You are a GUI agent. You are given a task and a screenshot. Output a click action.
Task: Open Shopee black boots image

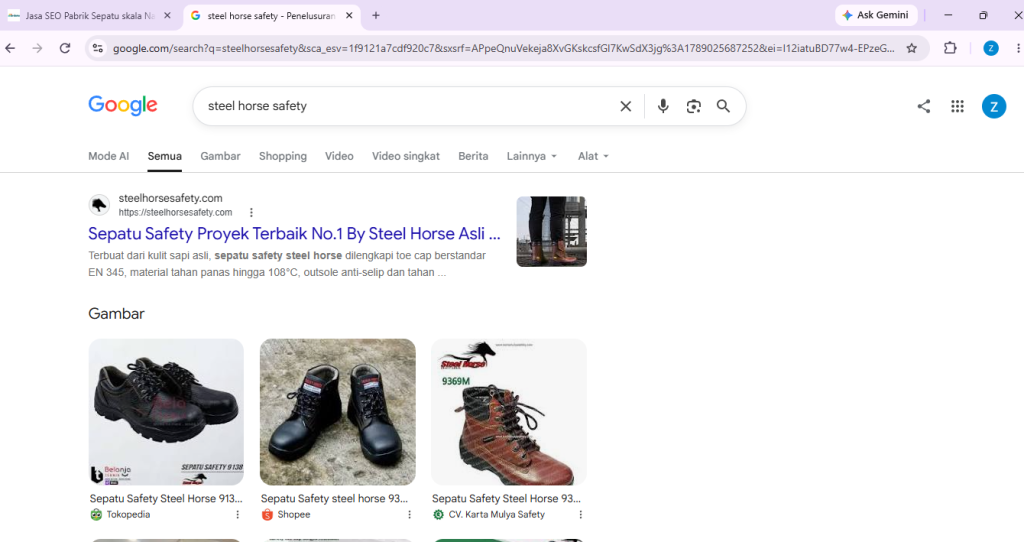338,412
